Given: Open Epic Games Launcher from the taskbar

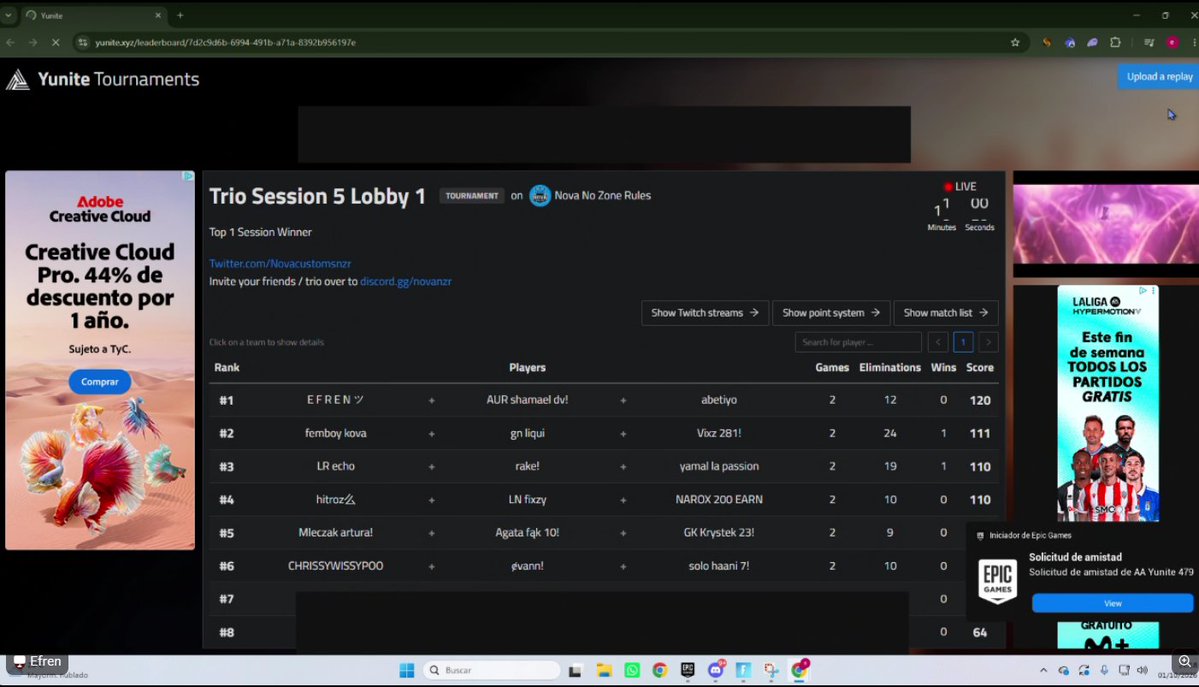Looking at the screenshot, I should pos(687,670).
